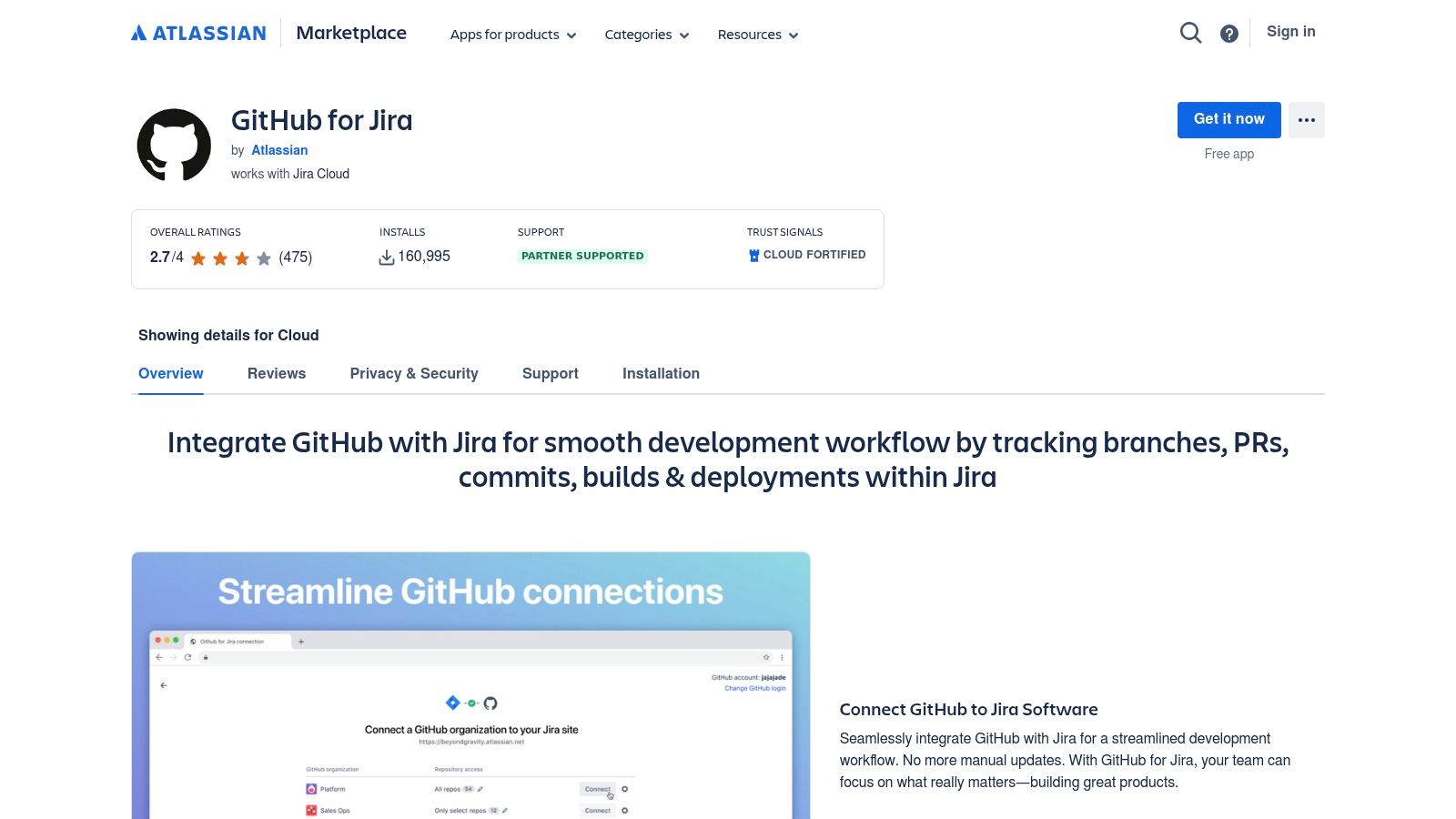Click the (475) reviews count
1456x819 pixels.
(x=296, y=258)
